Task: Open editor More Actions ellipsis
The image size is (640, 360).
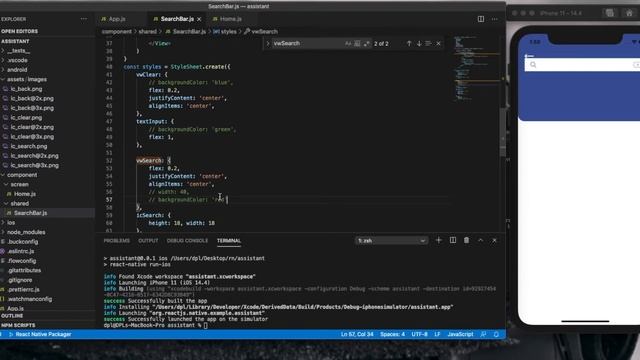Action: (x=495, y=19)
